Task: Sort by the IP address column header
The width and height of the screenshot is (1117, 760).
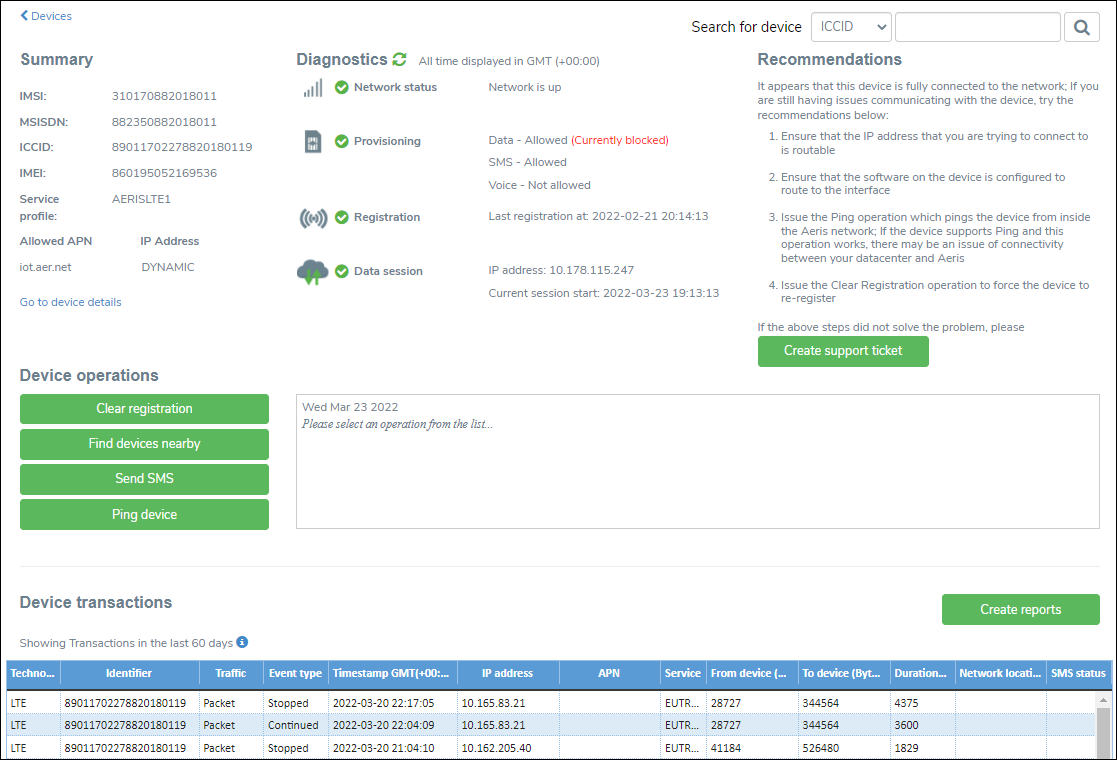Action: (x=507, y=673)
